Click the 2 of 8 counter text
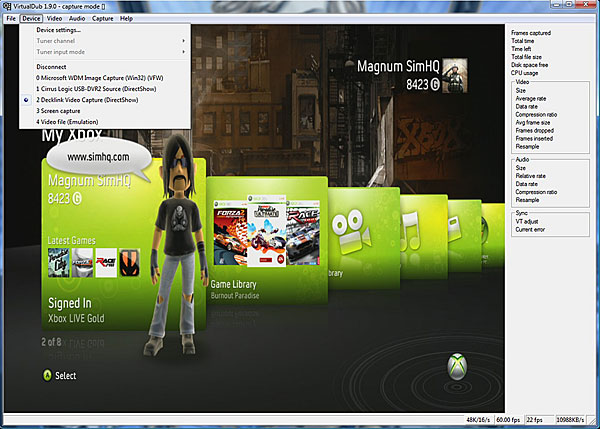This screenshot has height=429, width=600. coord(51,342)
